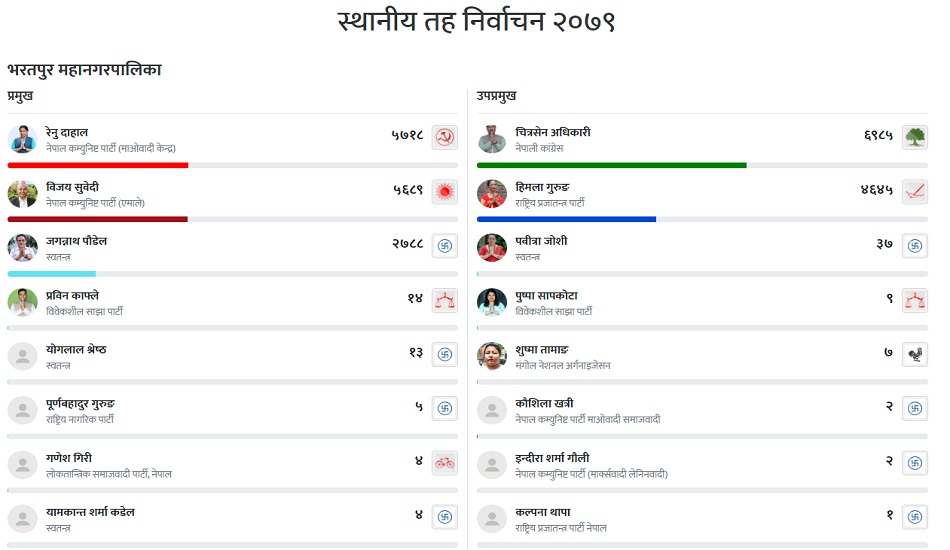Image resolution: width=950 pixels, height=550 pixels.
Task: Click the प्रमुख section heading
Action: [x=21, y=96]
